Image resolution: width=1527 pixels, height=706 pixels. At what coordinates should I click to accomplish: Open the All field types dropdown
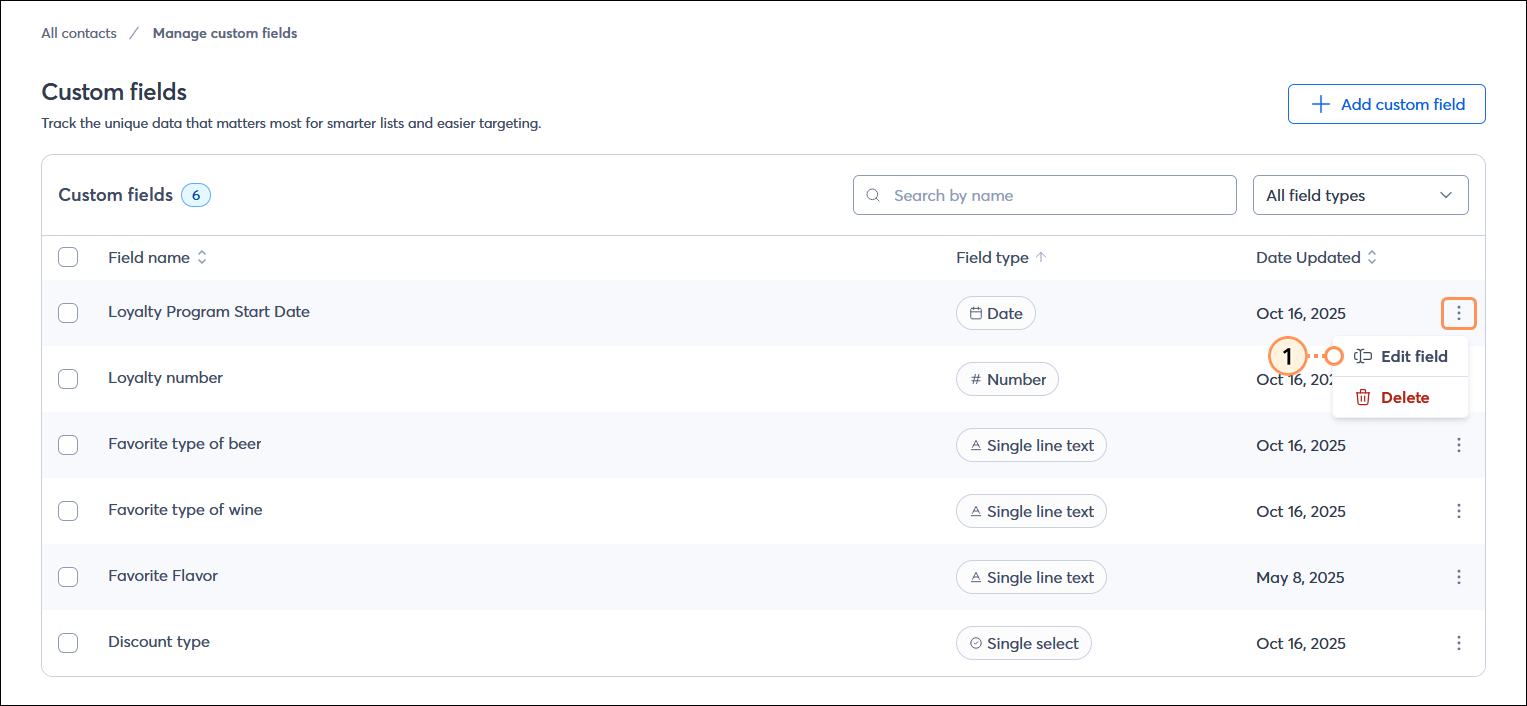tap(1361, 194)
